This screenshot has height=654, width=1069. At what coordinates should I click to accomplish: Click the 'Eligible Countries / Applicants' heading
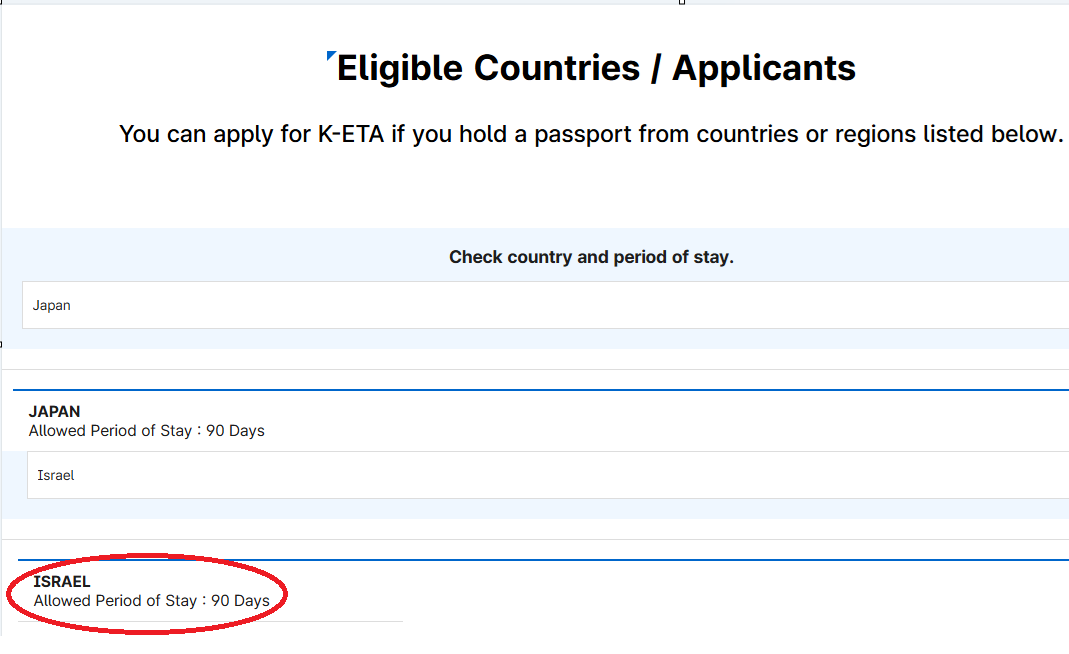pyautogui.click(x=596, y=68)
